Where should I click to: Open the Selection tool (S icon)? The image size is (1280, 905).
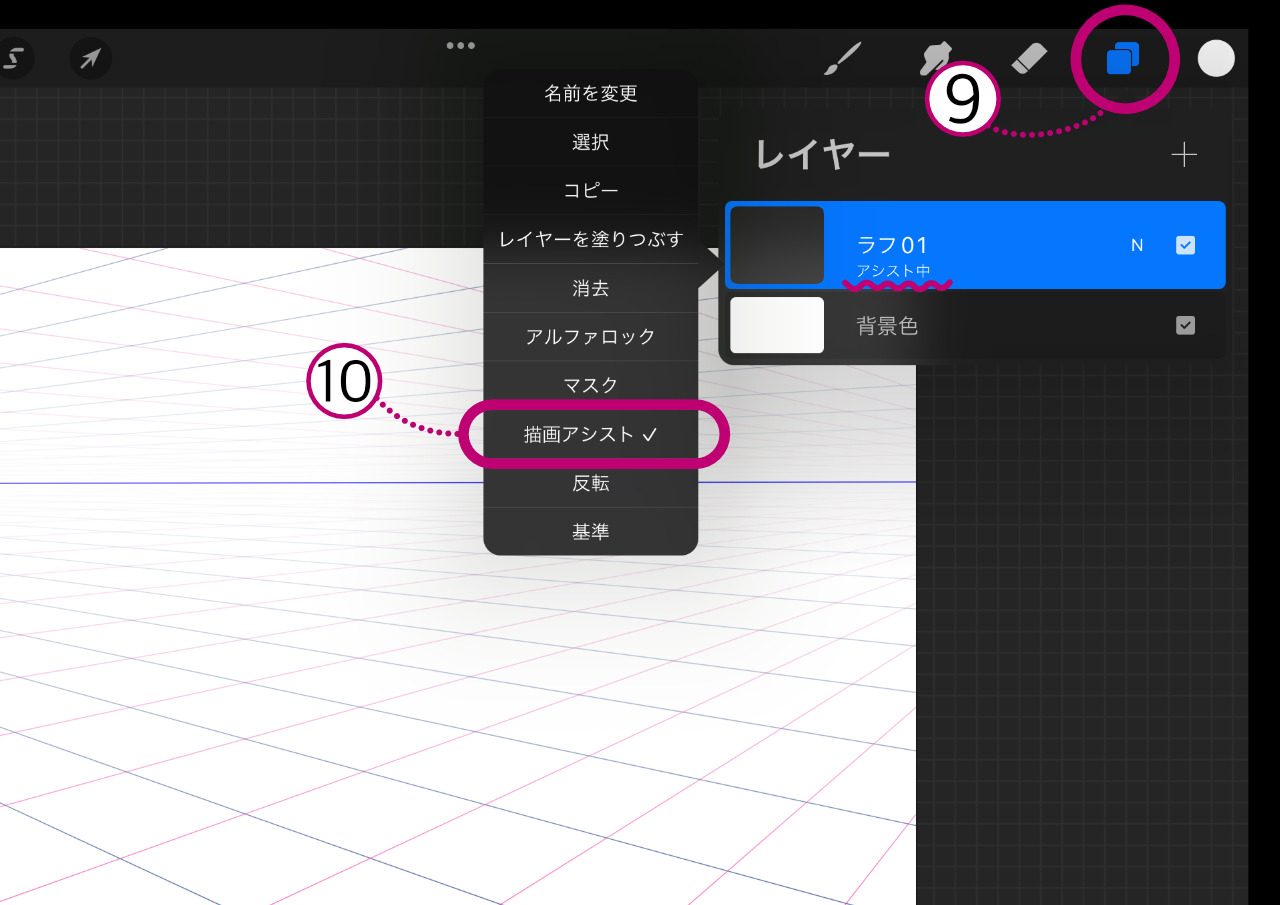pyautogui.click(x=13, y=60)
